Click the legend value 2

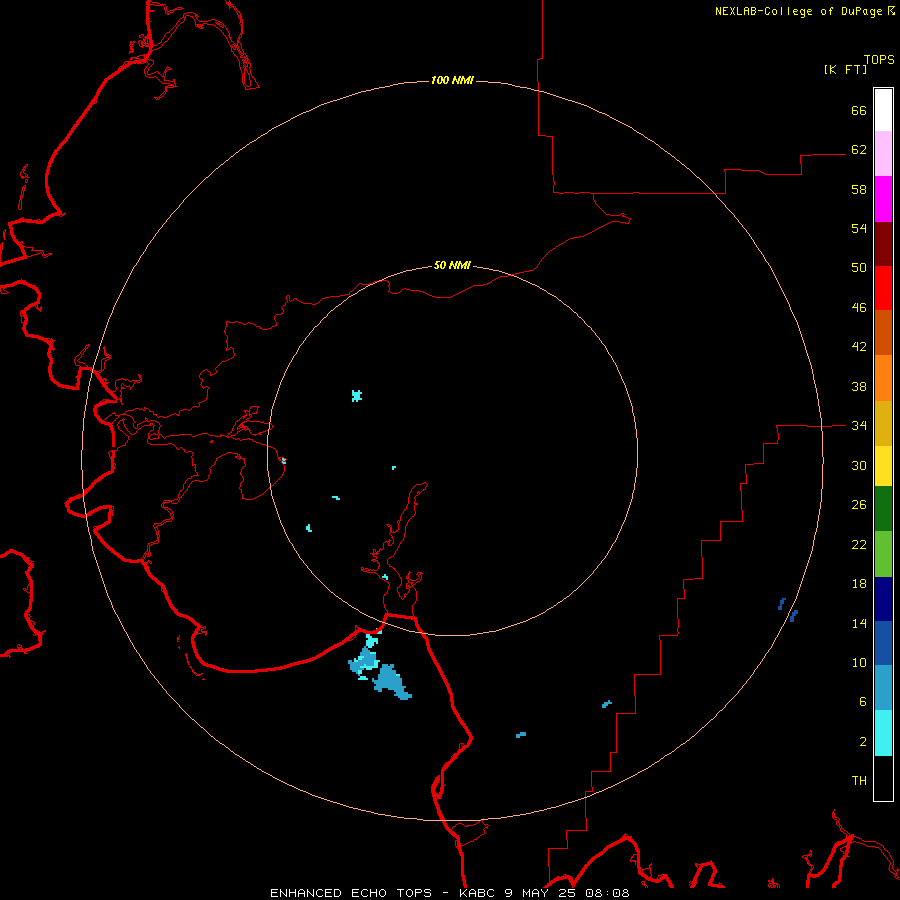863,742
